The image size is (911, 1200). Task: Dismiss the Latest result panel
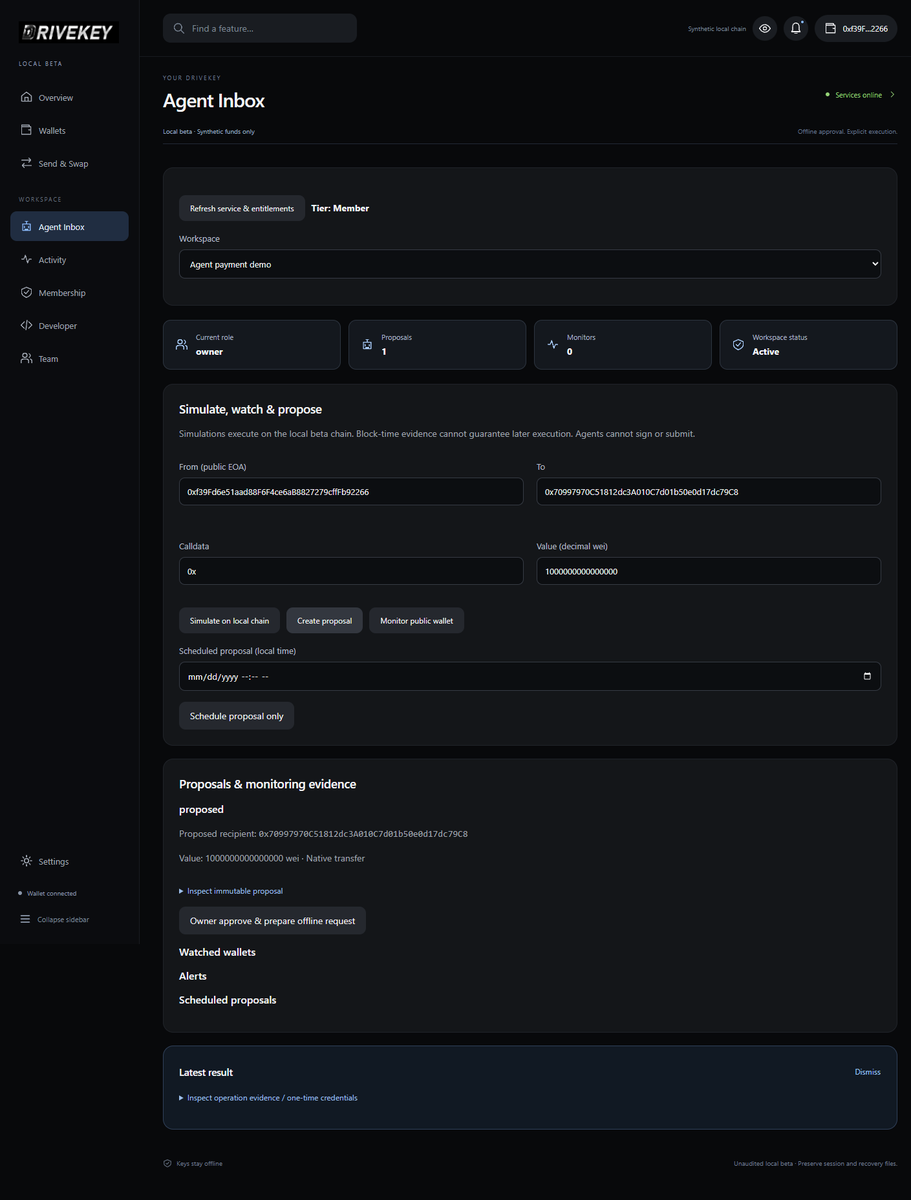(868, 1072)
